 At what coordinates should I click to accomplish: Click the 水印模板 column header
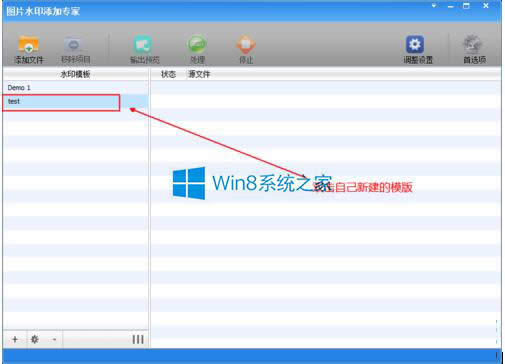[x=76, y=74]
